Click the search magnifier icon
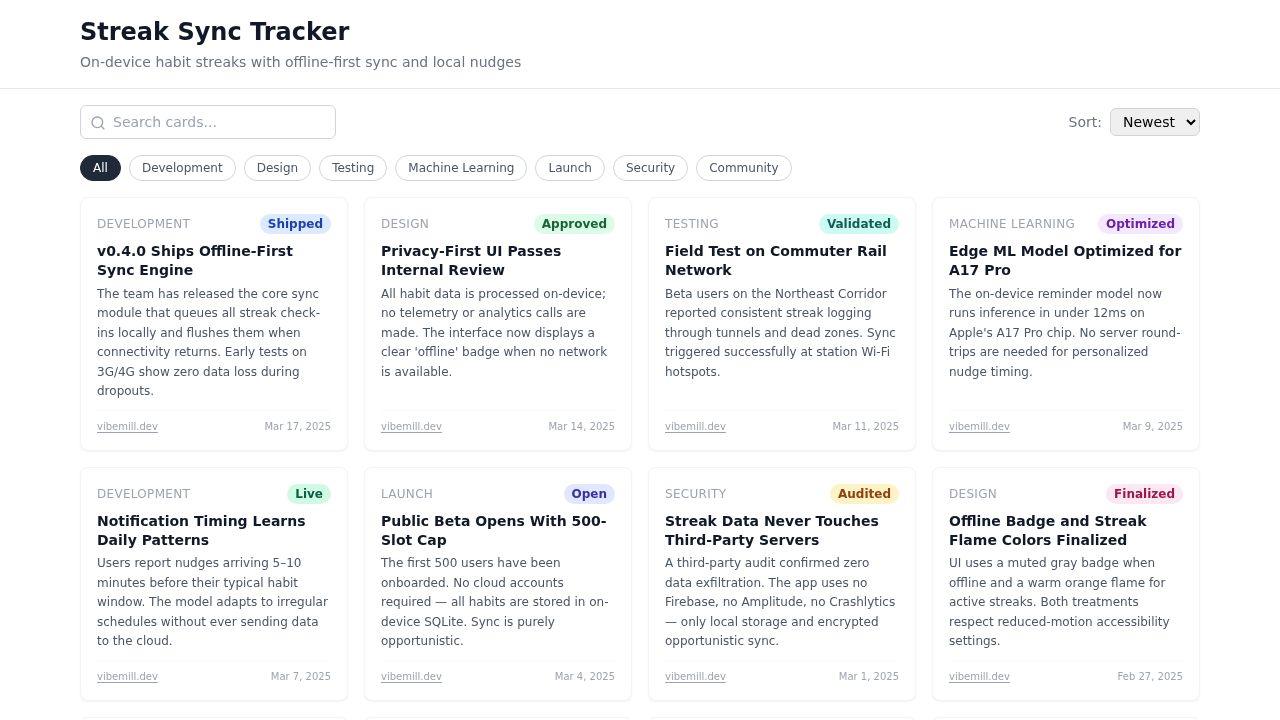 click(98, 123)
